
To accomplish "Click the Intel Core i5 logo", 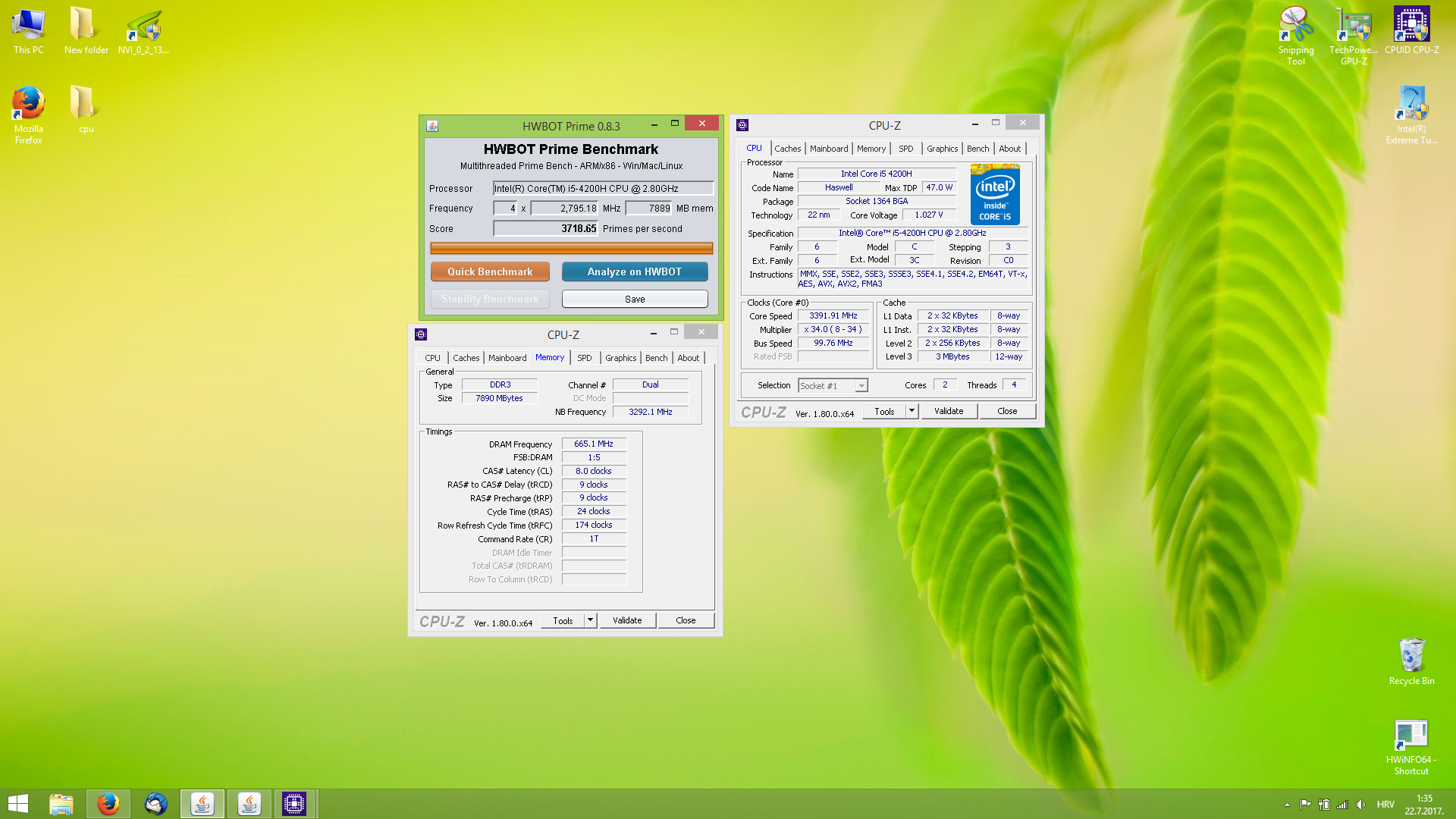I will pos(995,195).
